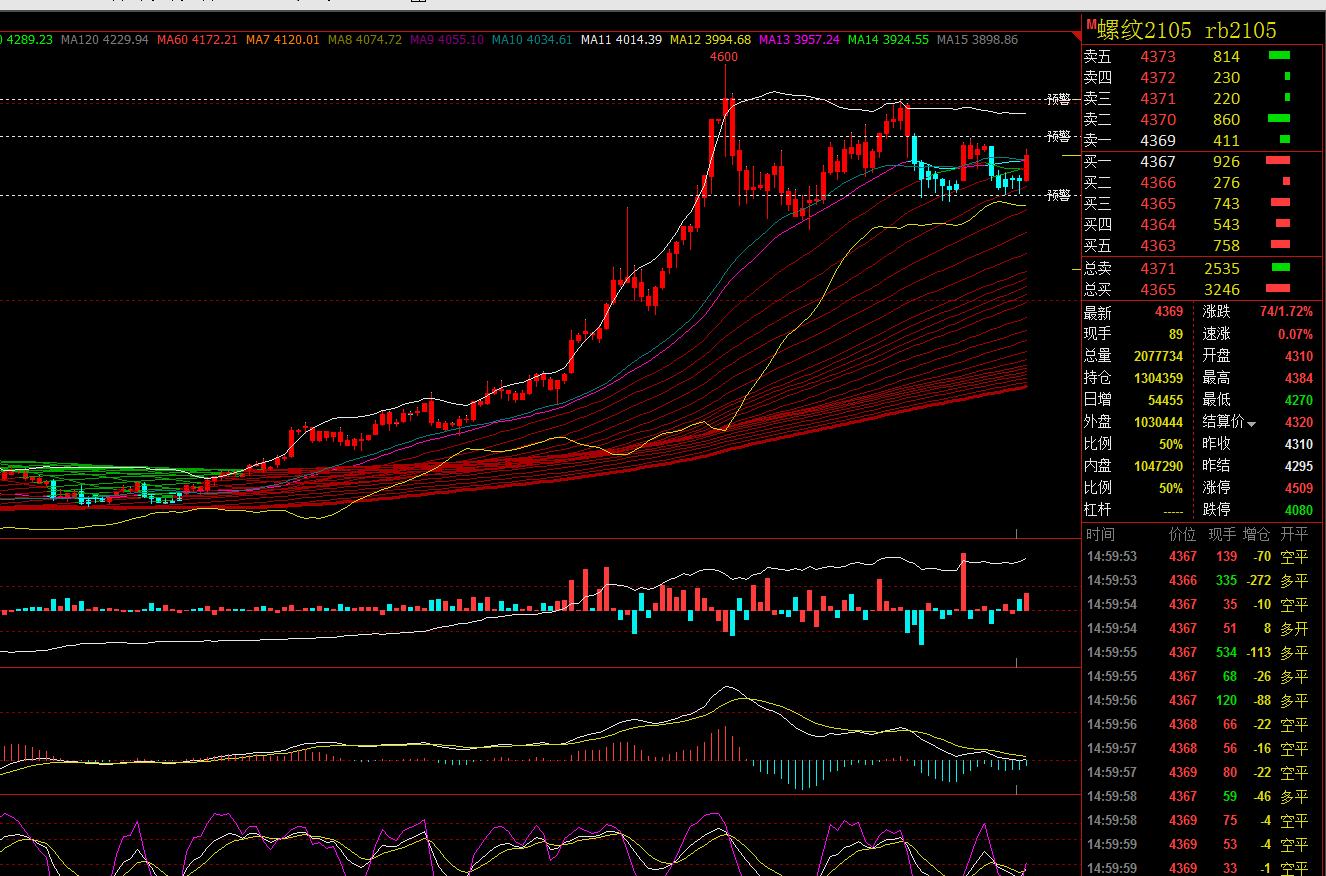Select the tick row with volume 335
The image size is (1326, 876).
(1203, 580)
